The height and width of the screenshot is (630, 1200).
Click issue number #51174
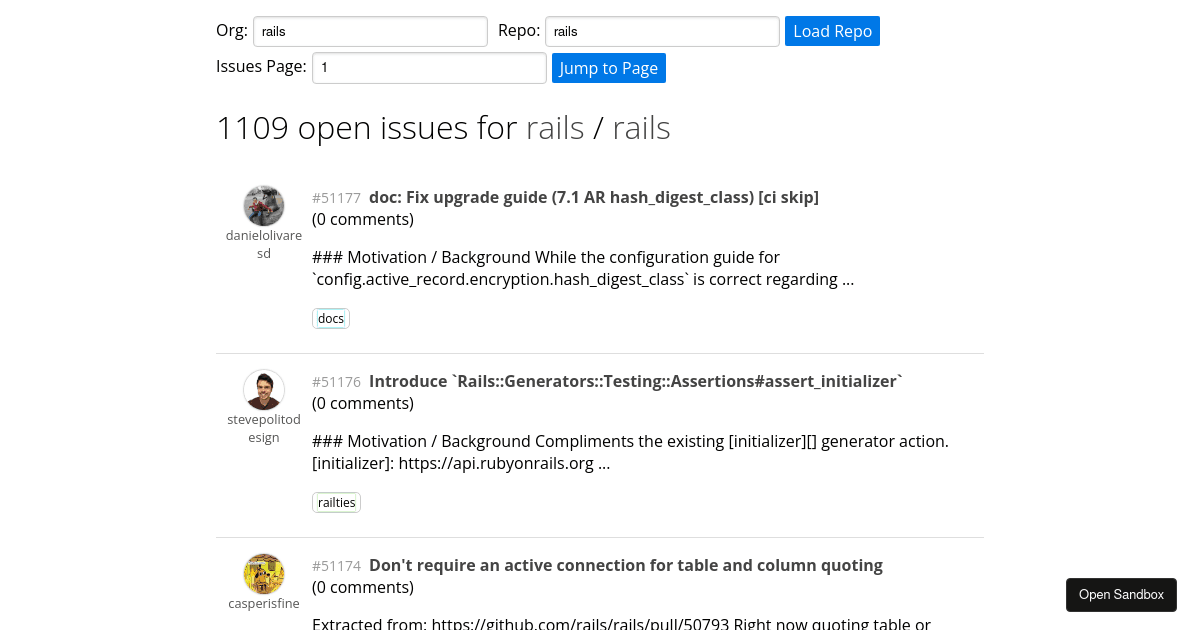tap(336, 566)
